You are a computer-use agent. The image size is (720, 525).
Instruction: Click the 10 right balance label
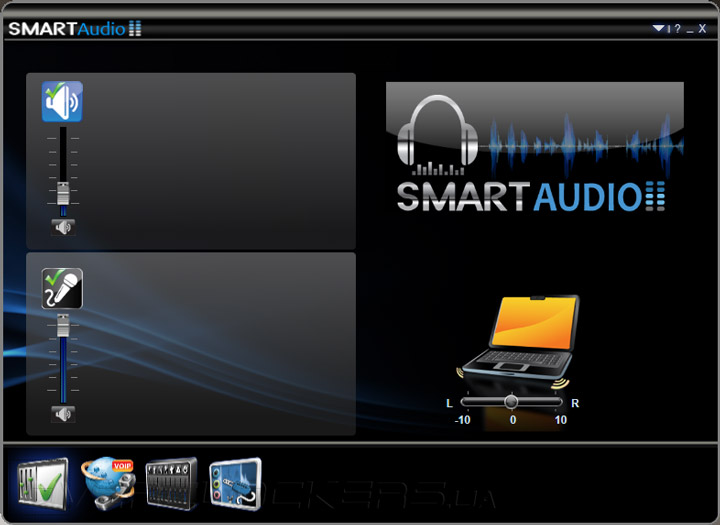click(560, 420)
